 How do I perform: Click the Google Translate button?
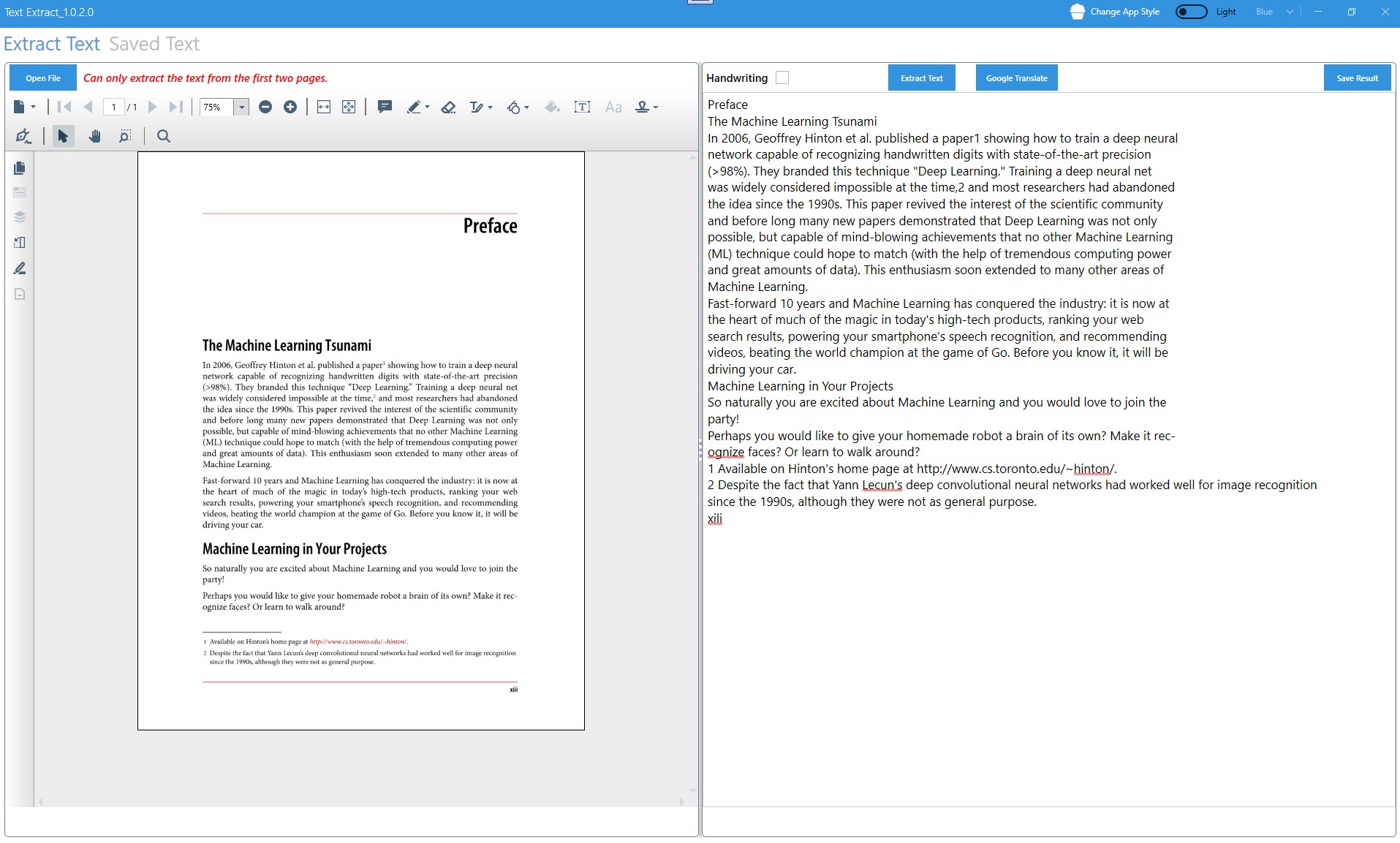point(1017,78)
